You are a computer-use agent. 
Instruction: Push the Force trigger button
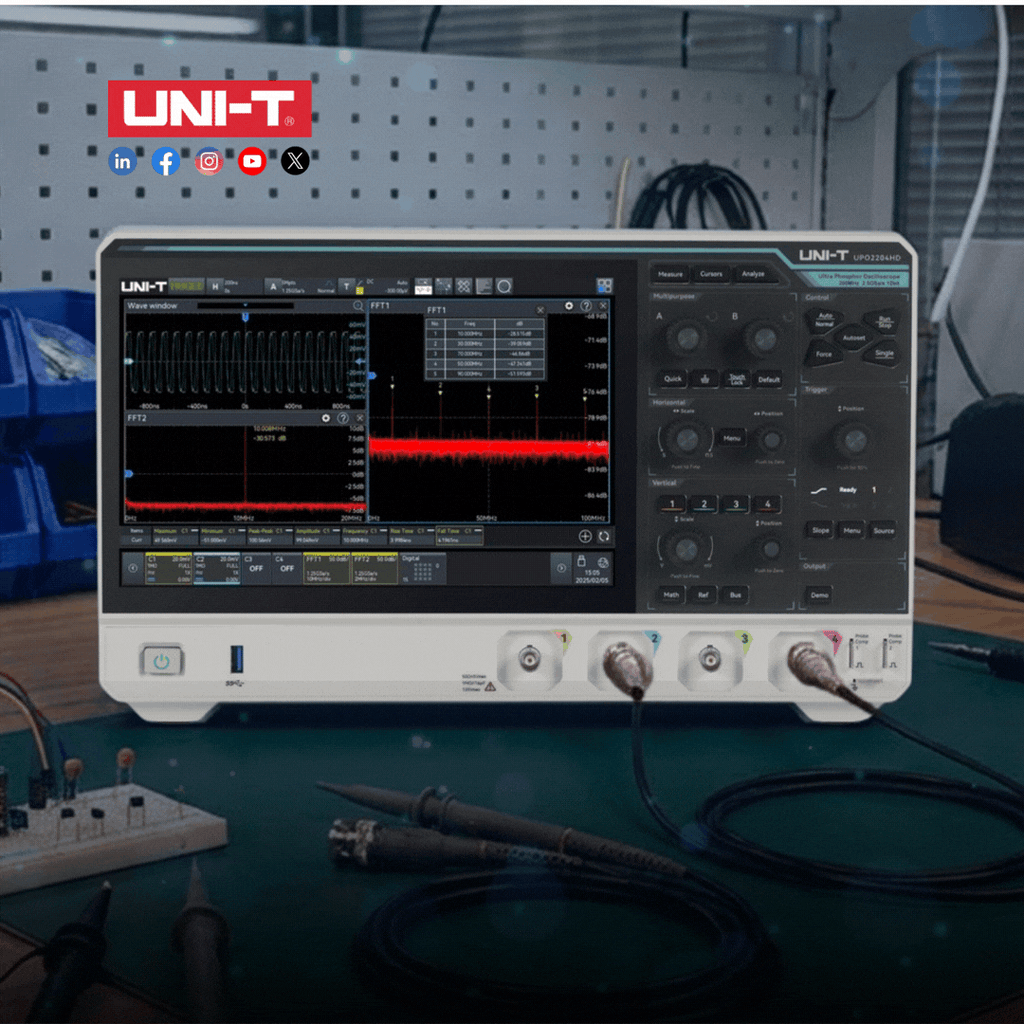tap(824, 355)
